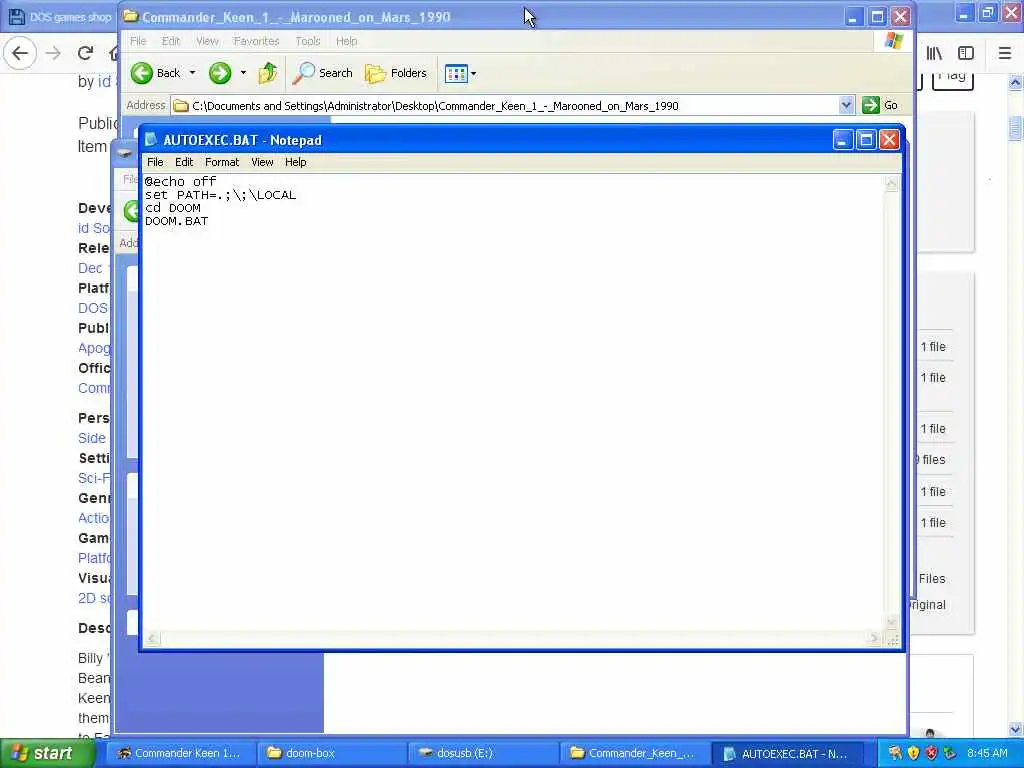The image size is (1024, 768).
Task: Toggle the Folders pane in Explorer
Action: [396, 73]
